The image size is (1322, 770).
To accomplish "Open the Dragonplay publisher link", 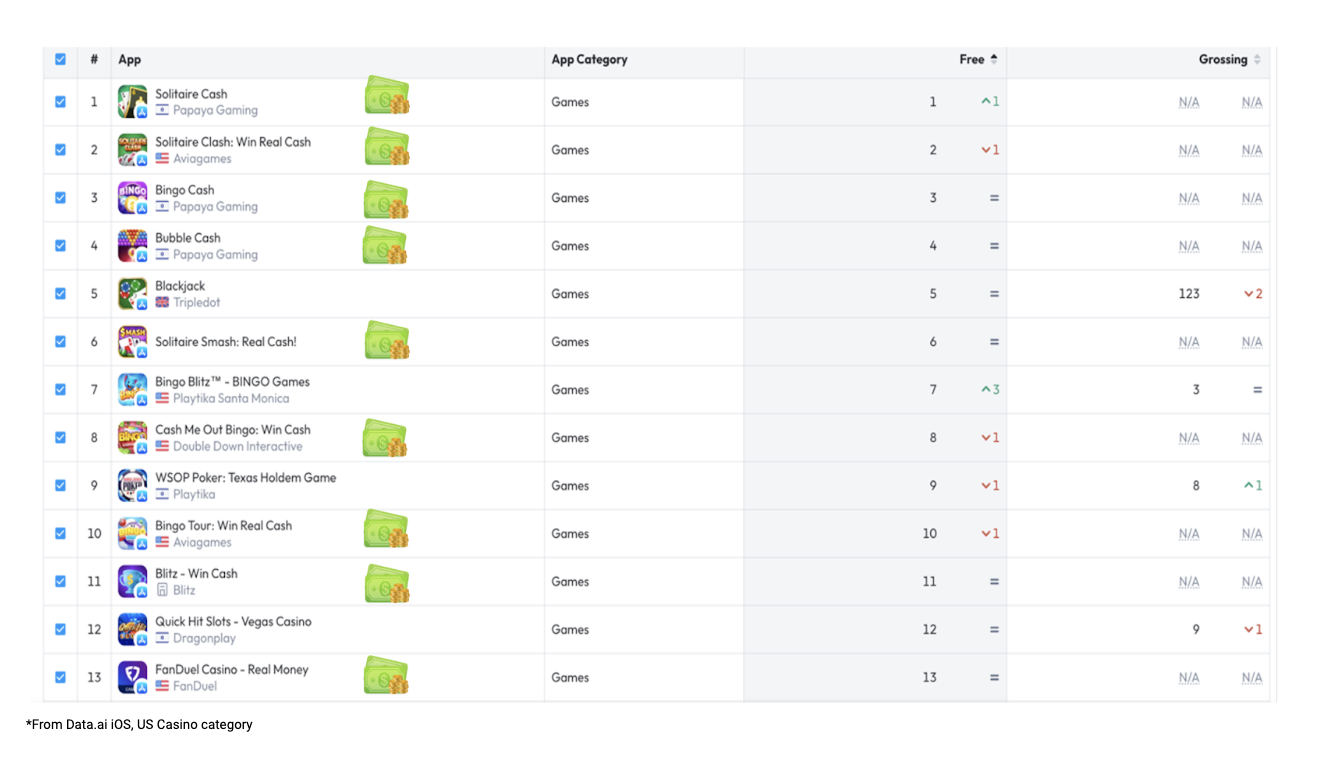I will tap(204, 639).
